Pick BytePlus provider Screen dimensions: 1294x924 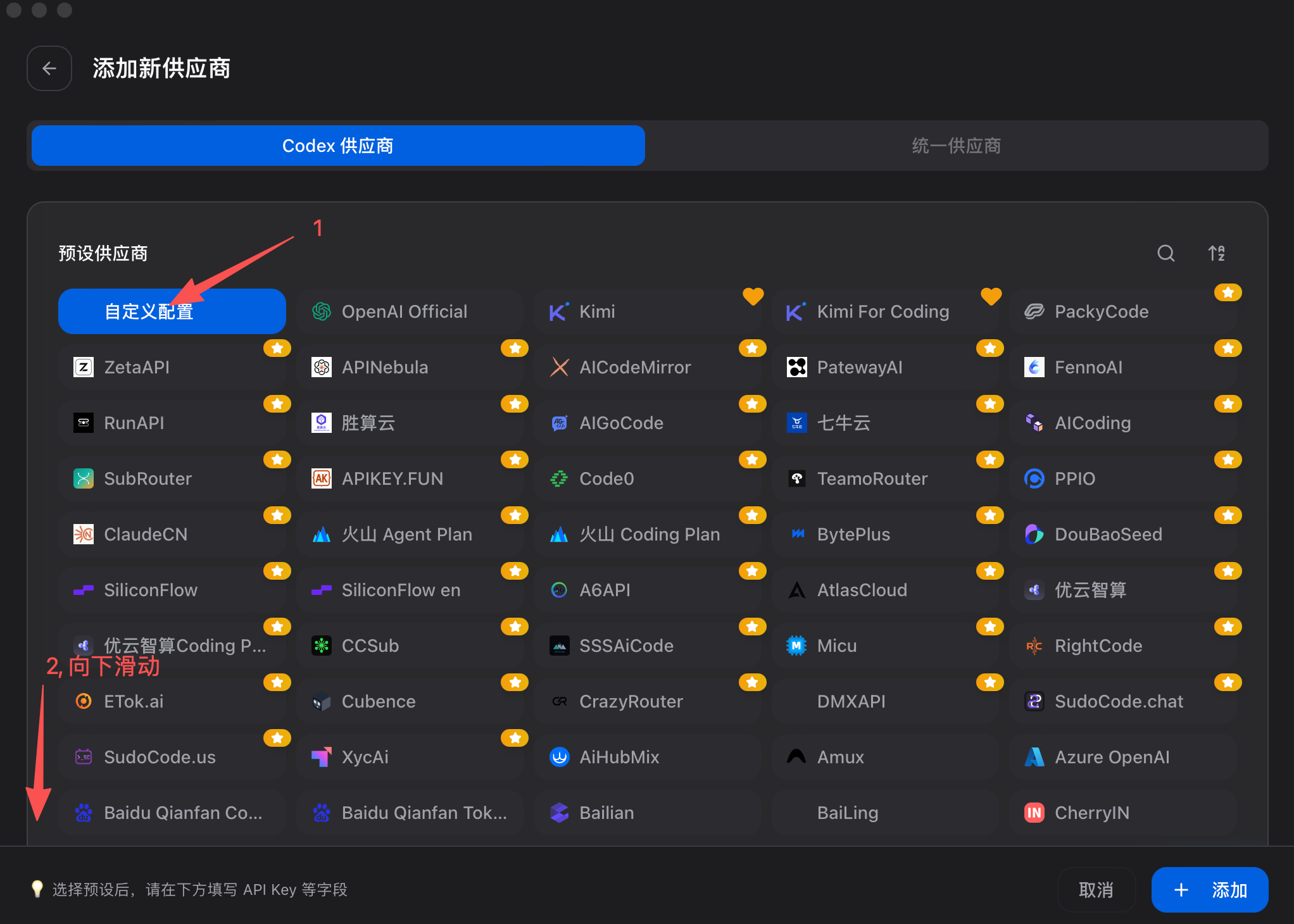click(885, 534)
